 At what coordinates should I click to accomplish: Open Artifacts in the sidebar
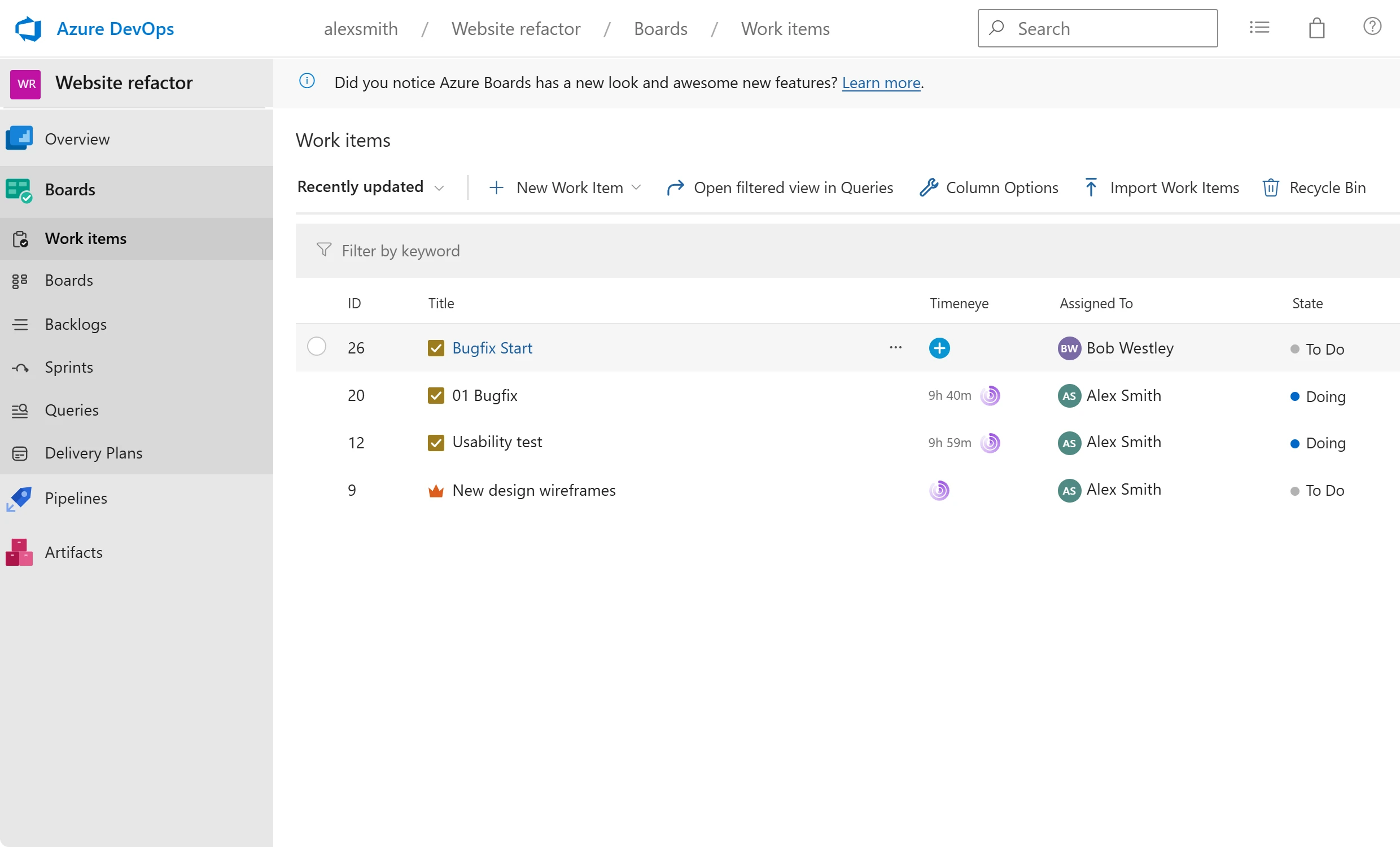click(x=137, y=552)
